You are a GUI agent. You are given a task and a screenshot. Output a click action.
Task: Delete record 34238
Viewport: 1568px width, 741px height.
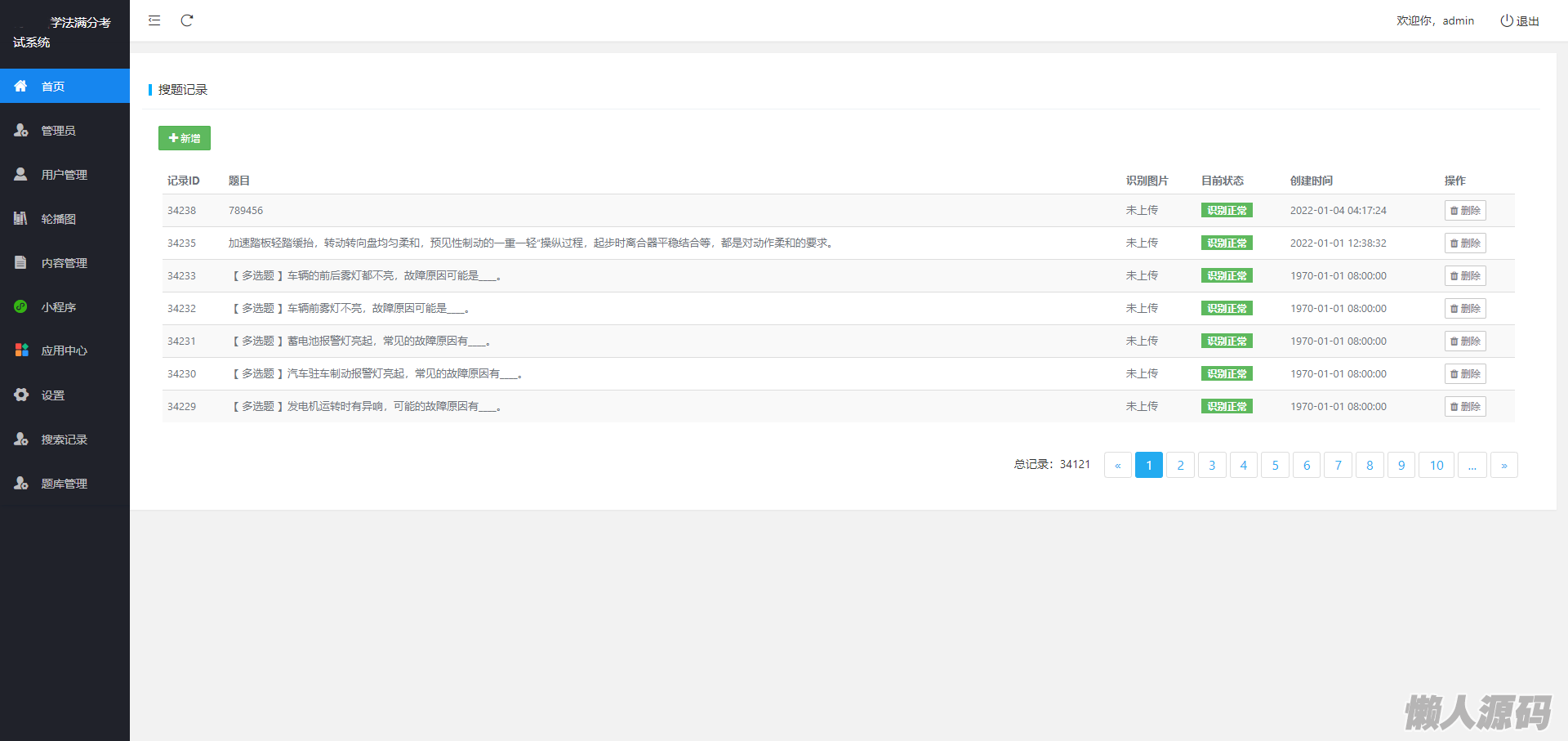1465,210
